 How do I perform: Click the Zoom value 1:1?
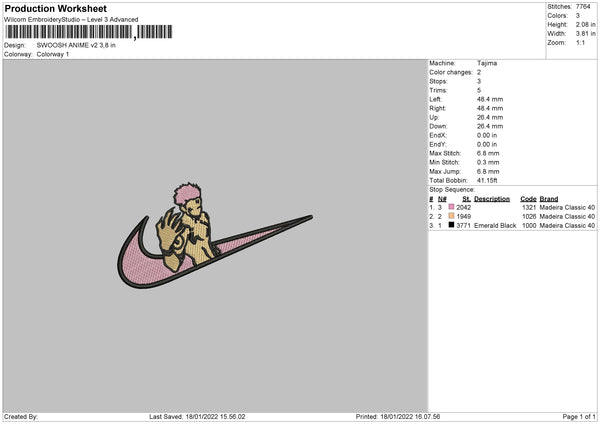coord(580,42)
